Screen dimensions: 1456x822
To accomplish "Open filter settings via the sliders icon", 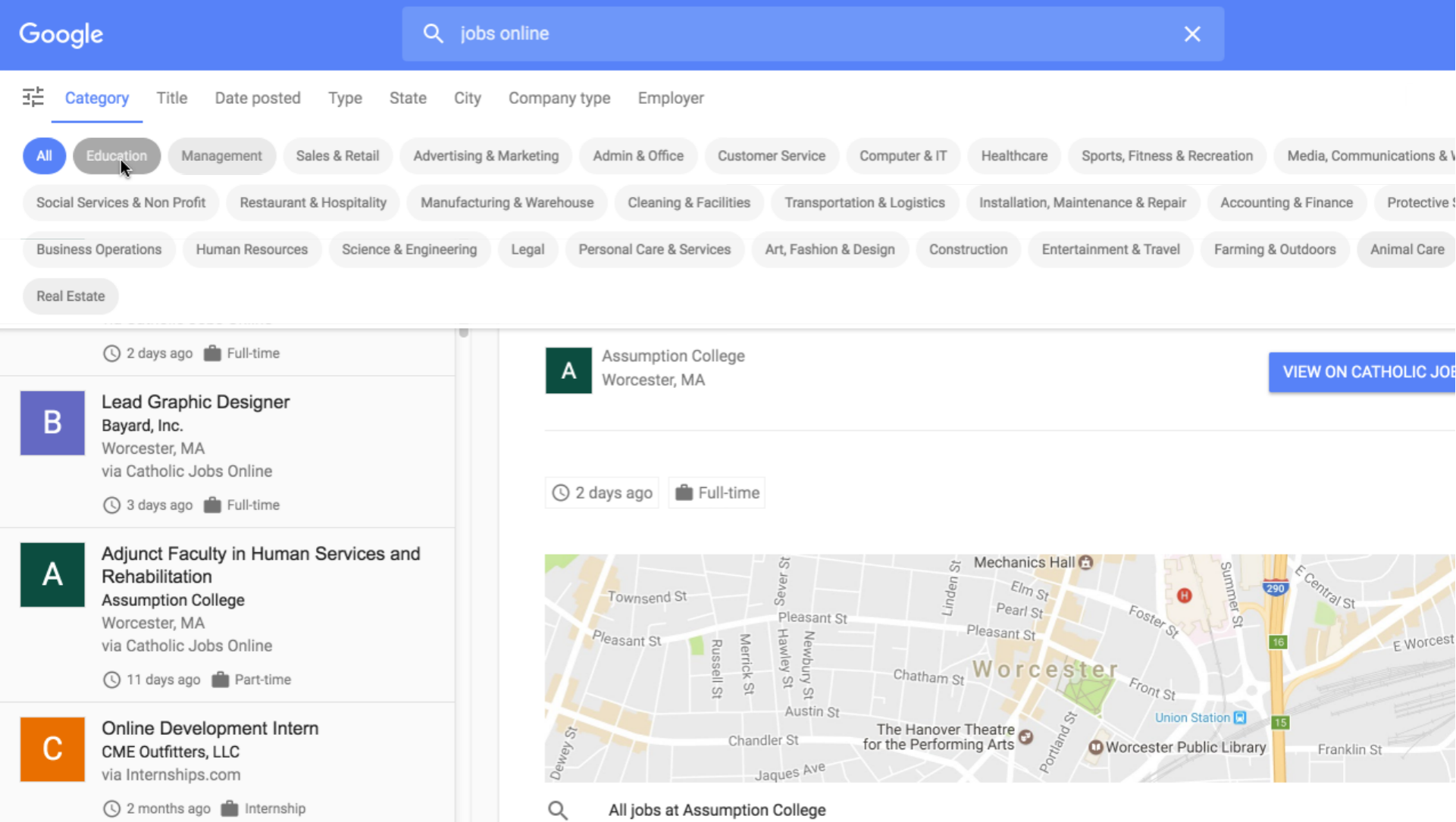I will coord(32,97).
